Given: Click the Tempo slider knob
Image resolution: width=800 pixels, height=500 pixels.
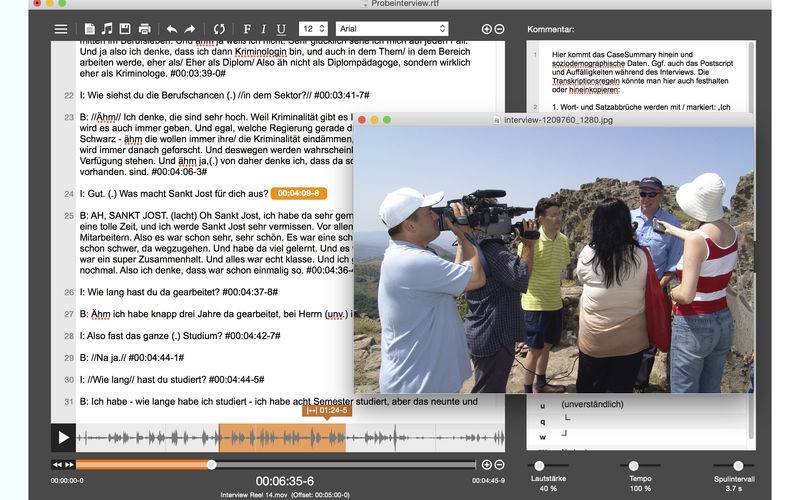Looking at the screenshot, I should (x=632, y=465).
